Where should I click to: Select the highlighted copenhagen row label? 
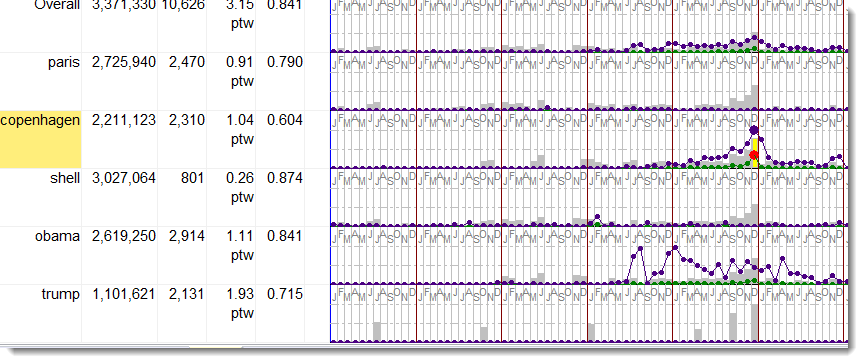point(41,139)
